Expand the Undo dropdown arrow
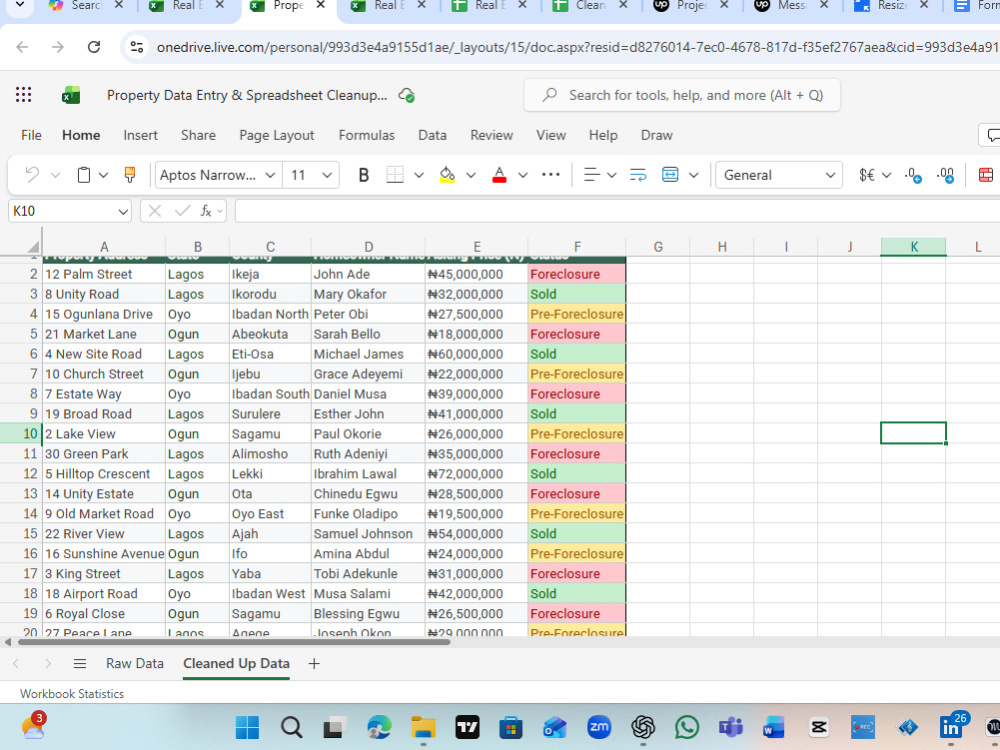 pyautogui.click(x=55, y=175)
